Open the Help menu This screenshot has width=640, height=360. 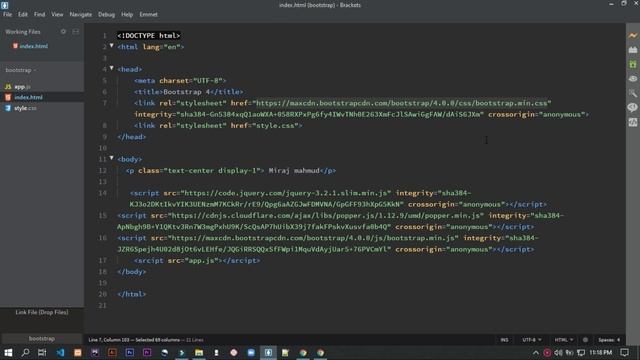127,14
